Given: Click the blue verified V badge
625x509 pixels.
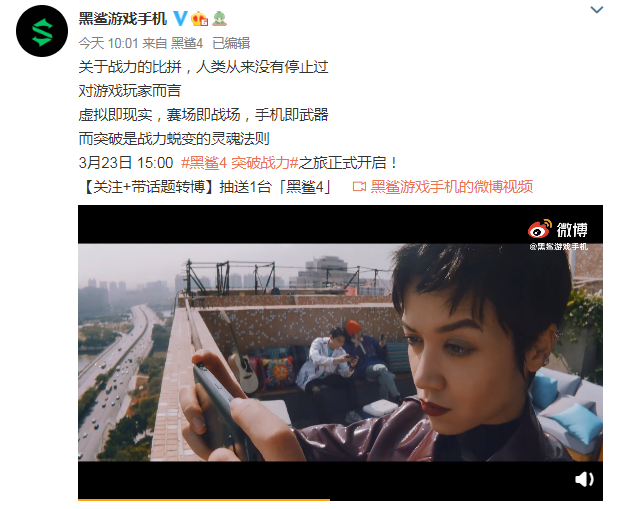Looking at the screenshot, I should click(x=180, y=19).
